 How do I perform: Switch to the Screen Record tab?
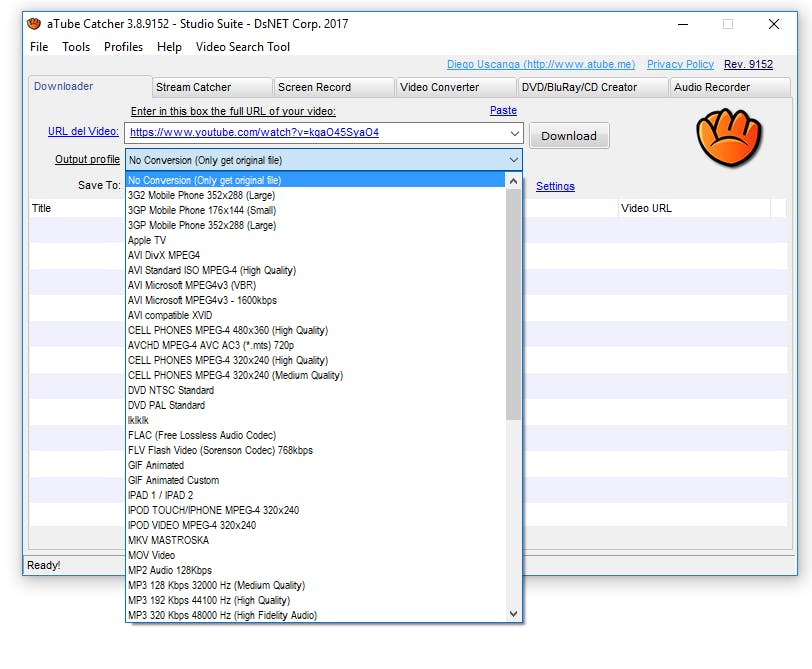pyautogui.click(x=334, y=87)
